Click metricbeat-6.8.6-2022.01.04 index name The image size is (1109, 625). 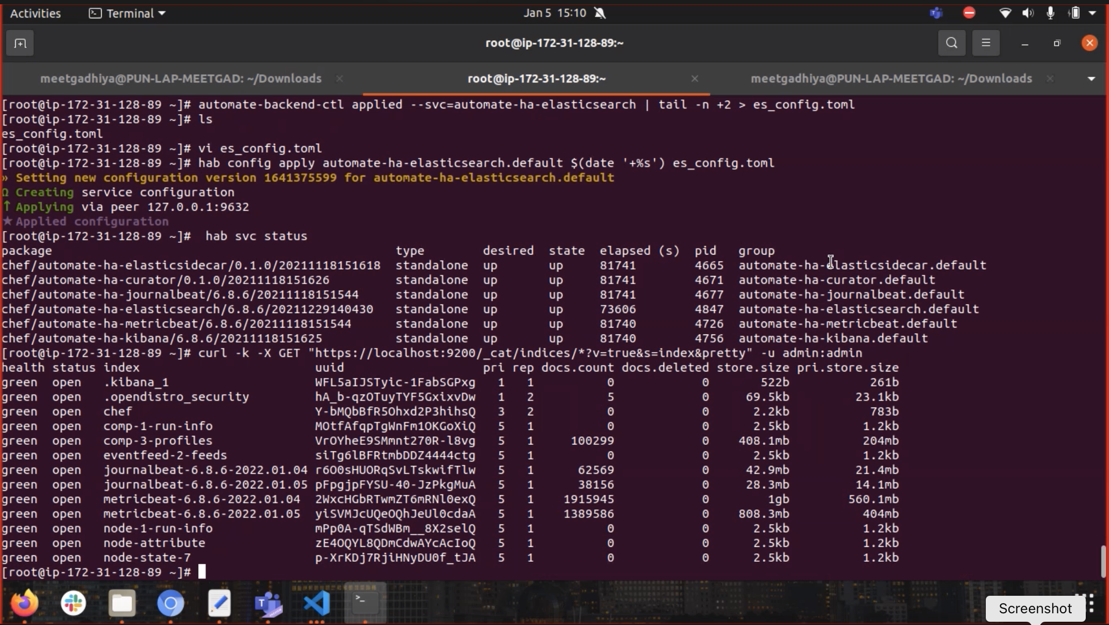coord(202,499)
